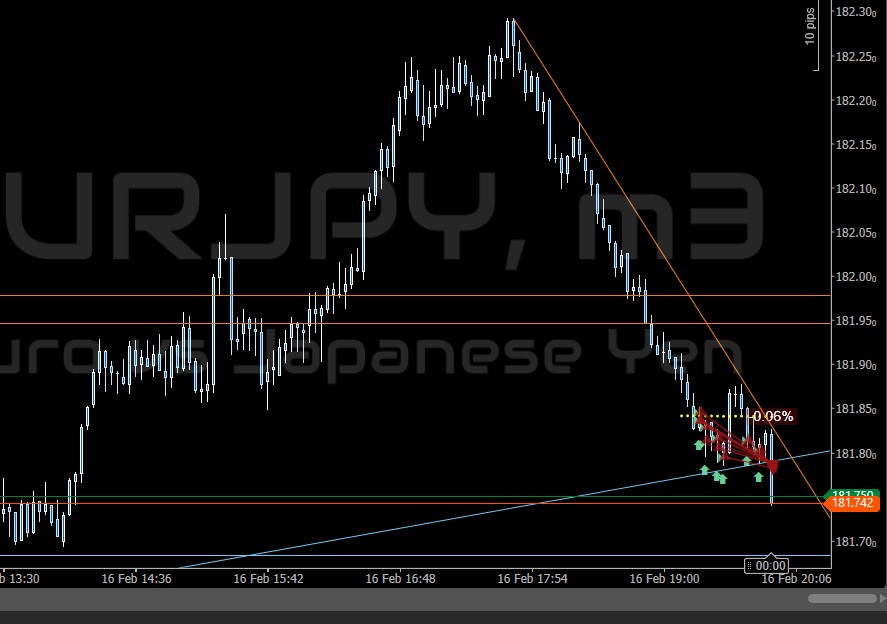Grab the 00:00 countdown timer handle
887x624 pixels.
click(770, 565)
